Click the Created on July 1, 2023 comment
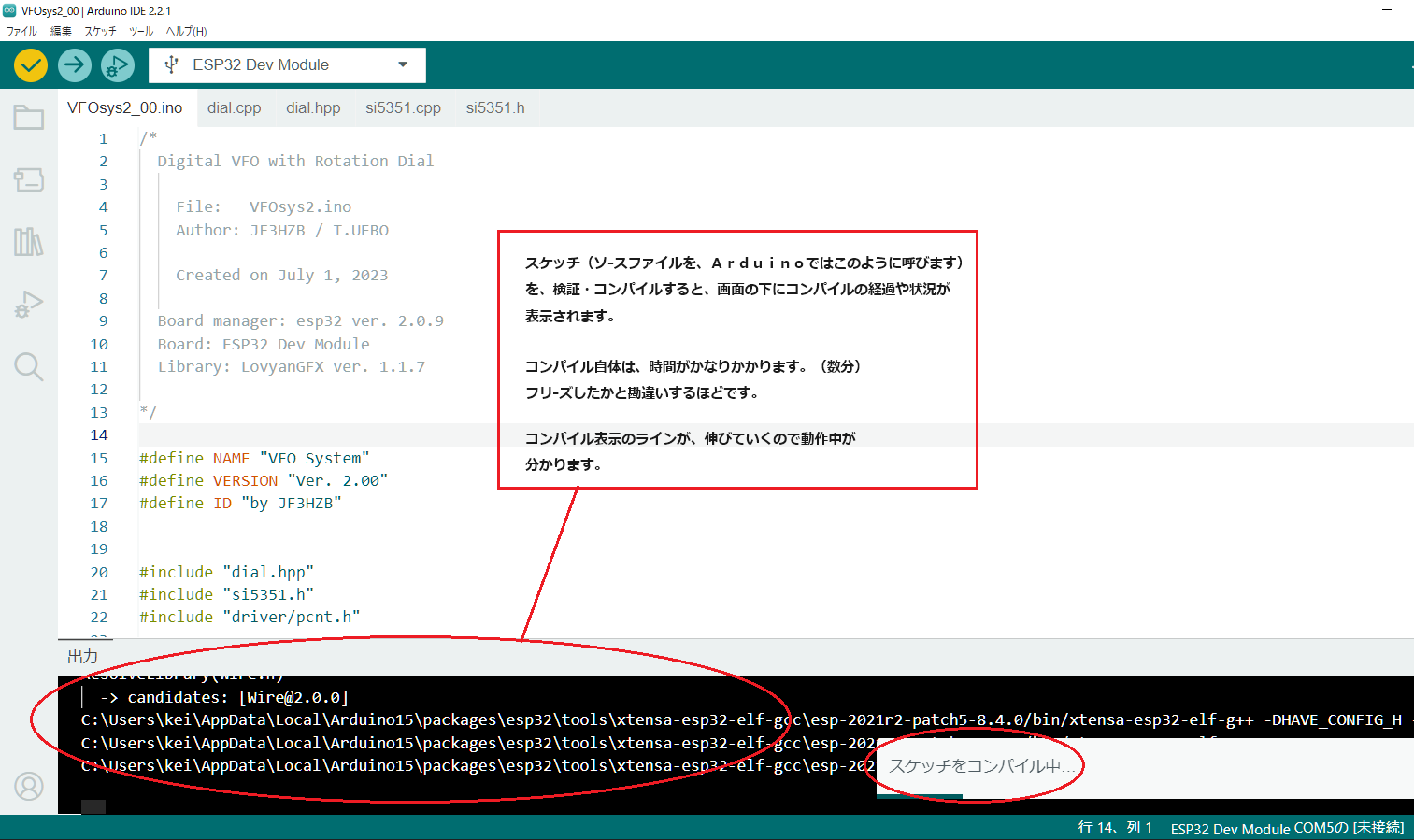Screen dimensions: 1414x840 coord(281,275)
